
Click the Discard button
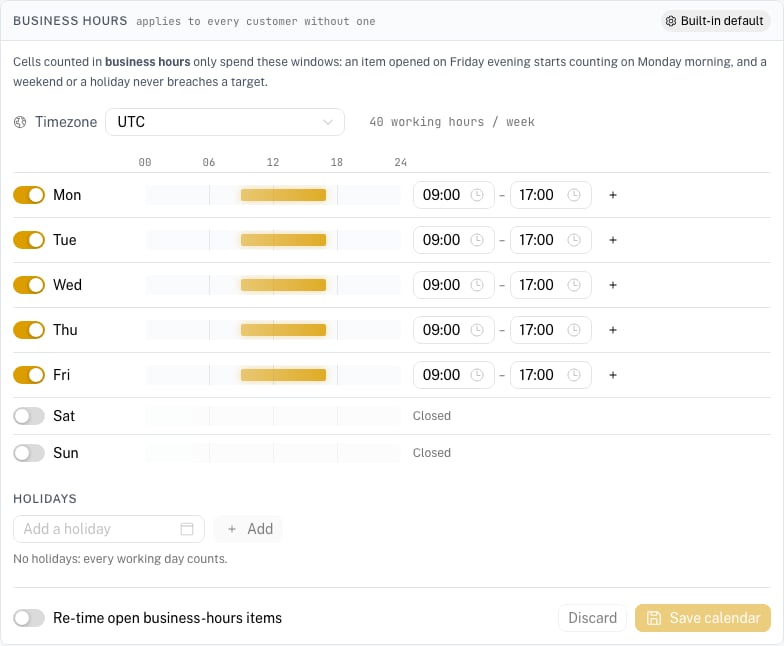(592, 618)
